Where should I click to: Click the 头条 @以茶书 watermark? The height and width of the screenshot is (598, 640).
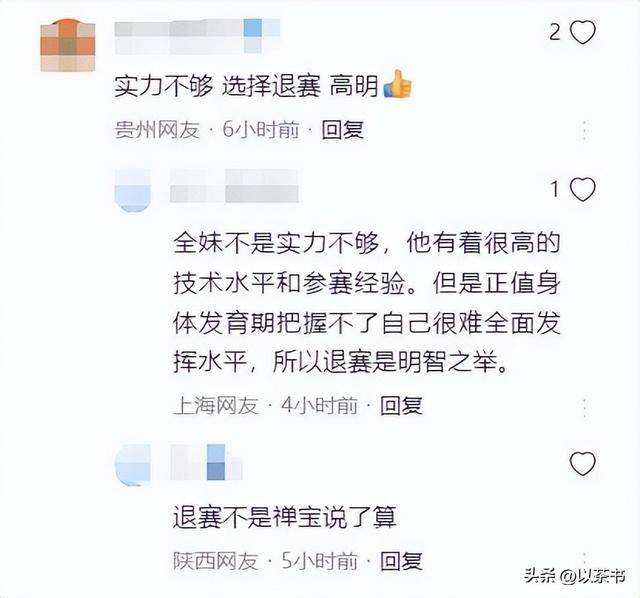(x=575, y=576)
